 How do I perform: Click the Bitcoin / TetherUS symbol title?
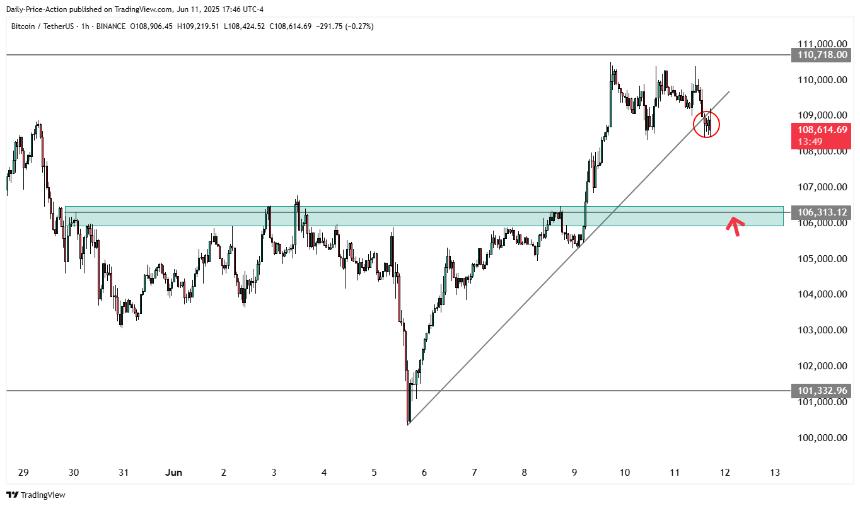click(x=44, y=26)
